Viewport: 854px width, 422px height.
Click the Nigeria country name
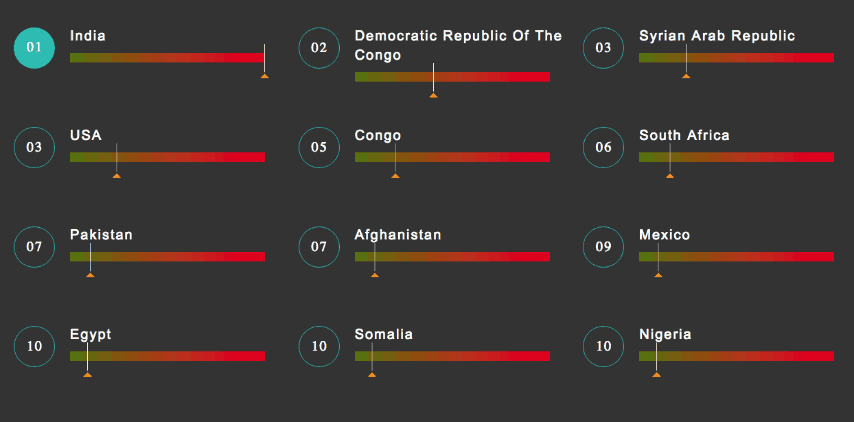pyautogui.click(x=665, y=334)
